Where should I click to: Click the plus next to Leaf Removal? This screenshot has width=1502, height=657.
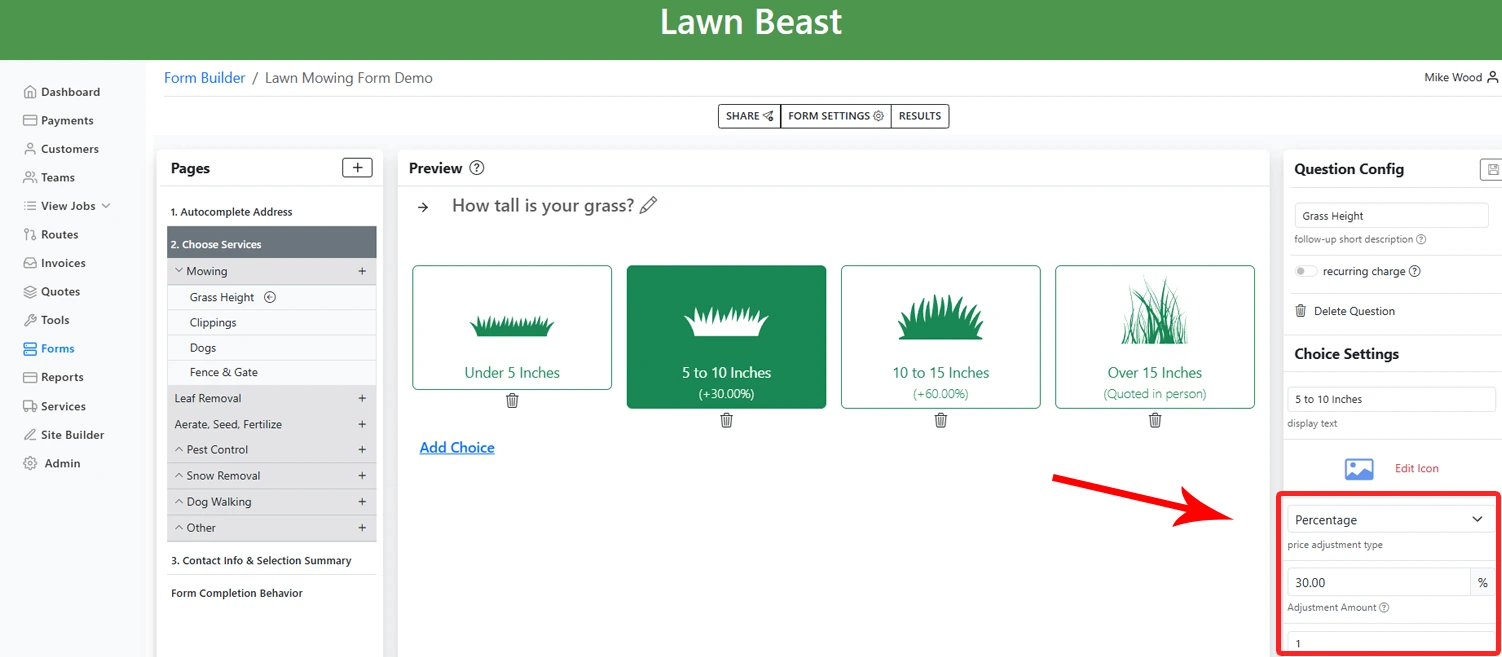(362, 398)
